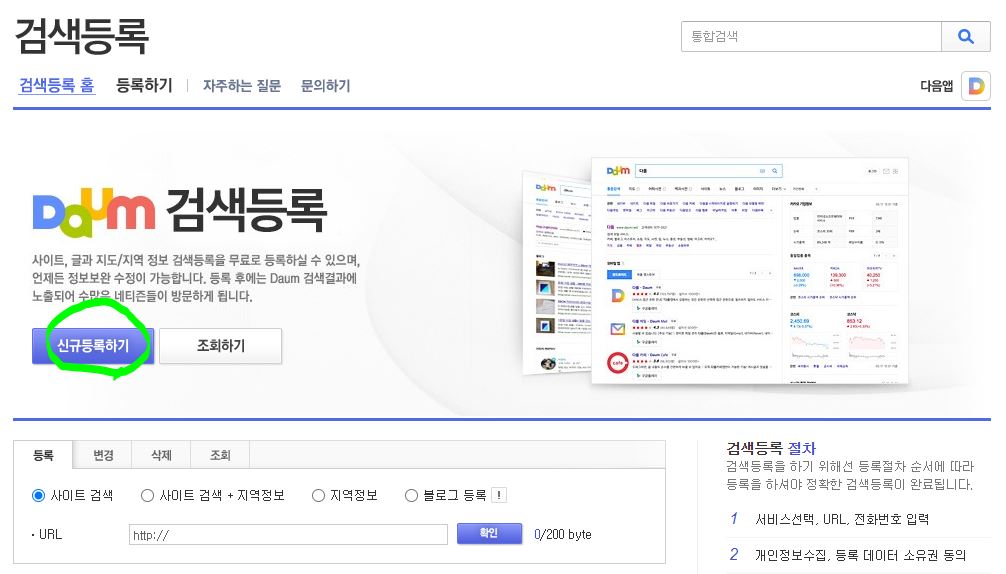1006x574 pixels.
Task: Open 자주하는 질문 link
Action: click(x=242, y=85)
